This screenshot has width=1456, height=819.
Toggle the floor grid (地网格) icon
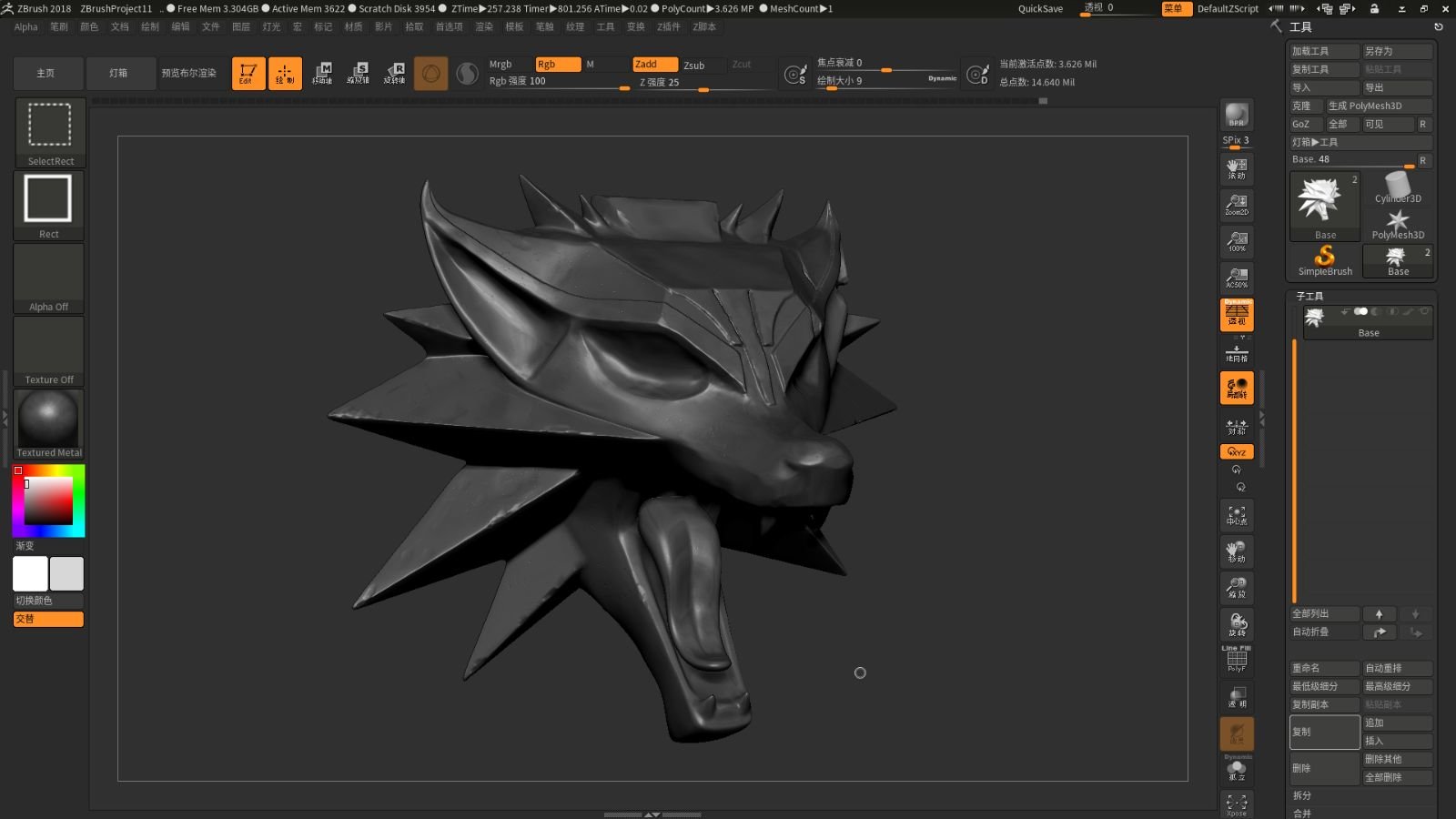coord(1237,351)
